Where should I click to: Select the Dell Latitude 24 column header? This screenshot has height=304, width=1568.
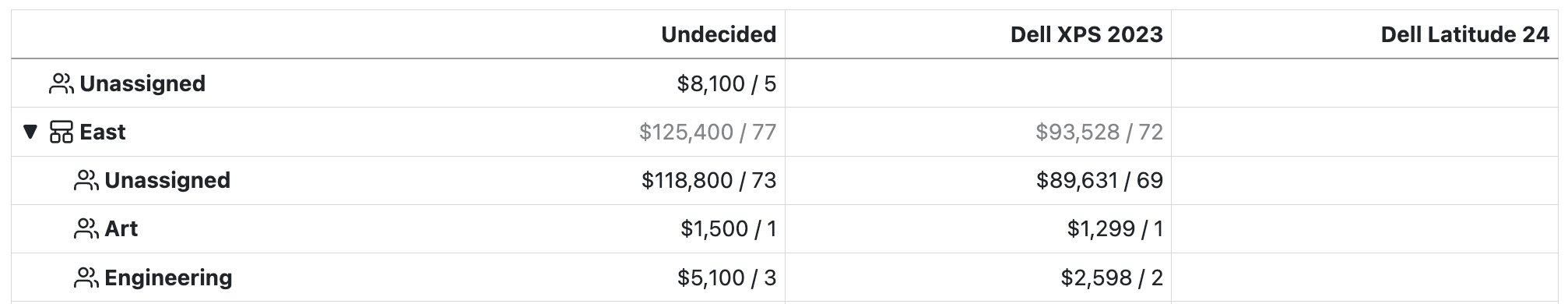pyautogui.click(x=1464, y=34)
